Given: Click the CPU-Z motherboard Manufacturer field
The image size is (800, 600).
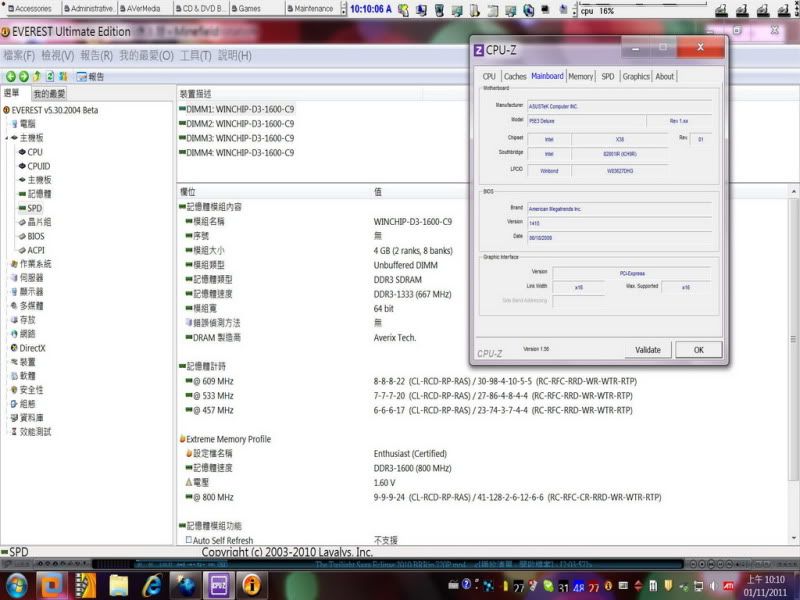Looking at the screenshot, I should [619, 107].
